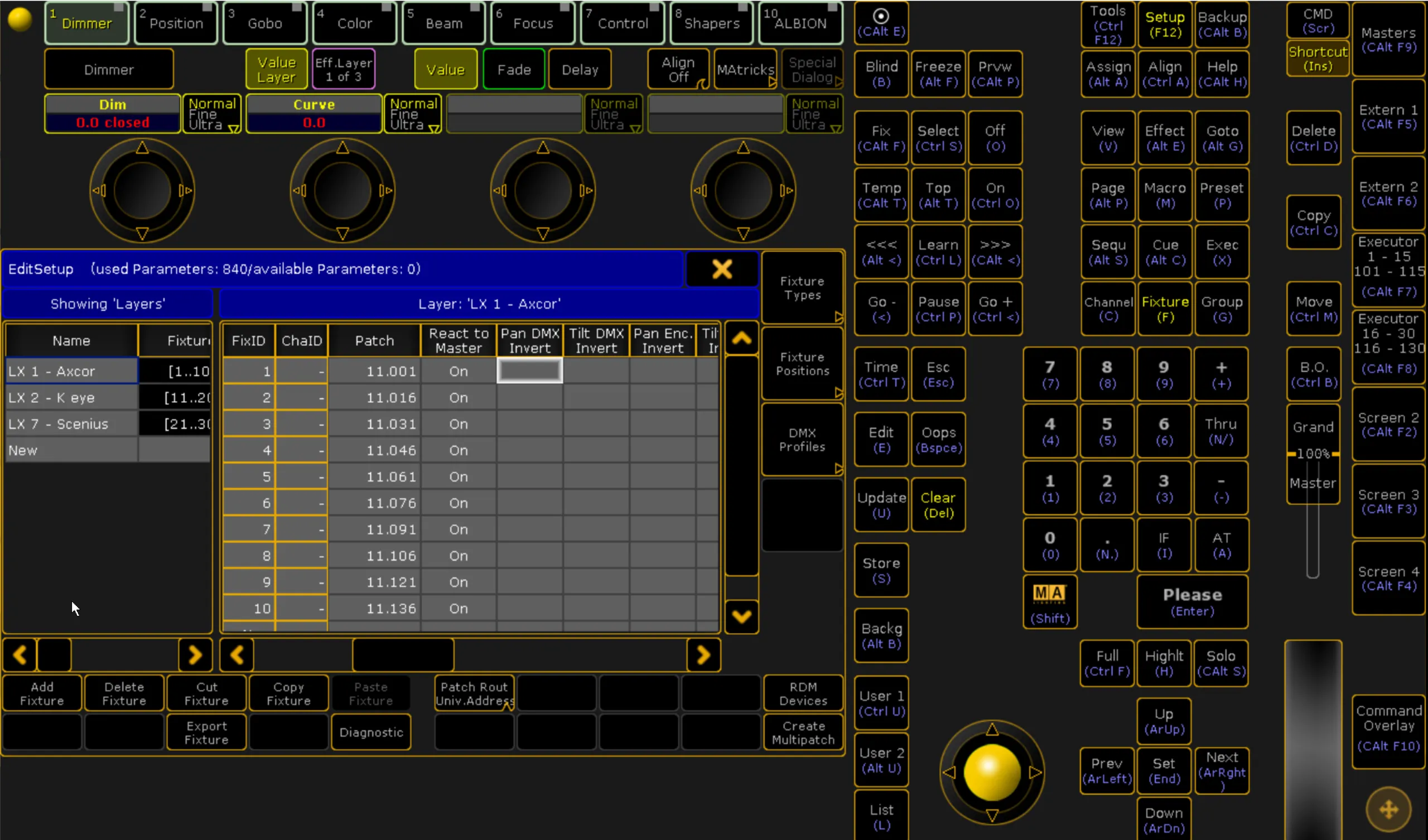Cycle the Eff.Layer 1 of 3 selector
The image size is (1428, 840).
(x=344, y=69)
